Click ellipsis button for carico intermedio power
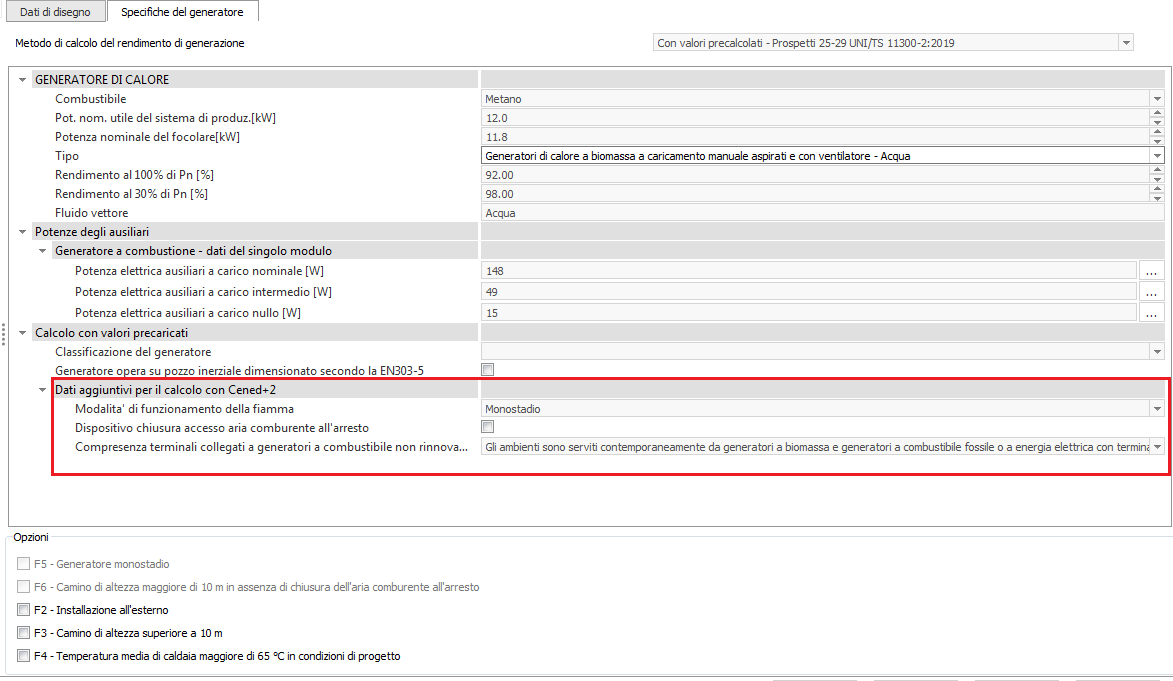 point(1151,292)
